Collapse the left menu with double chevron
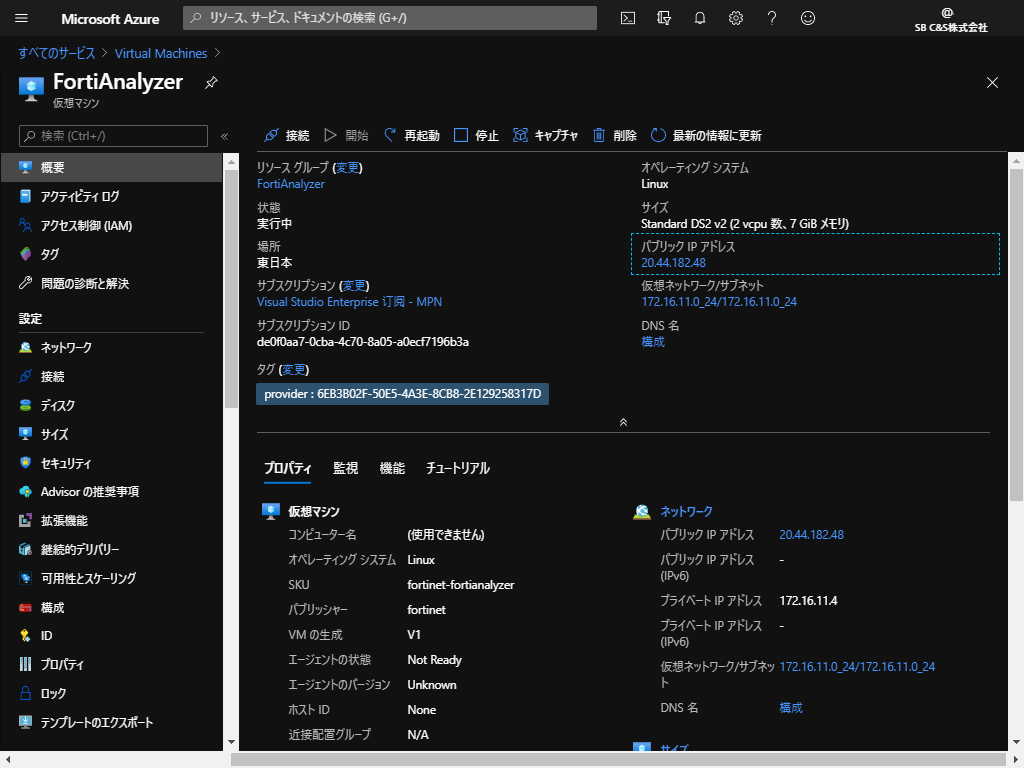Viewport: 1024px width, 768px height. (225, 136)
